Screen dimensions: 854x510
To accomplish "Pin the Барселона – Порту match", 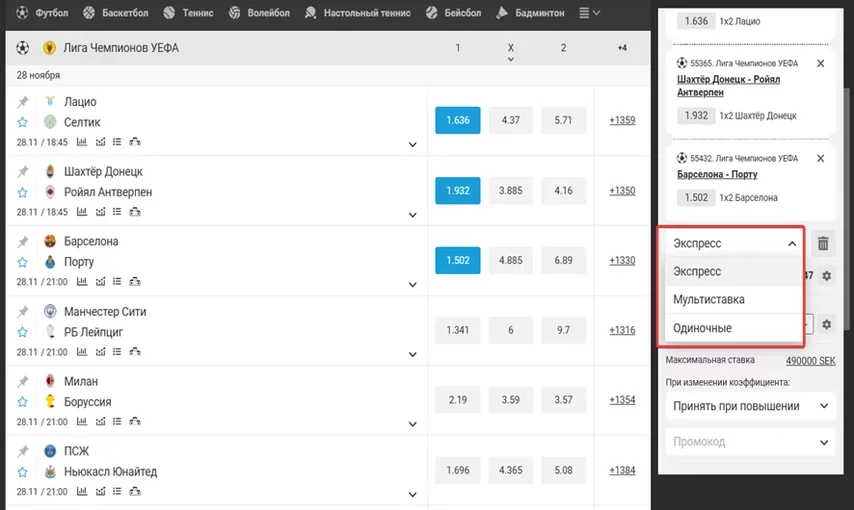I will 22,241.
